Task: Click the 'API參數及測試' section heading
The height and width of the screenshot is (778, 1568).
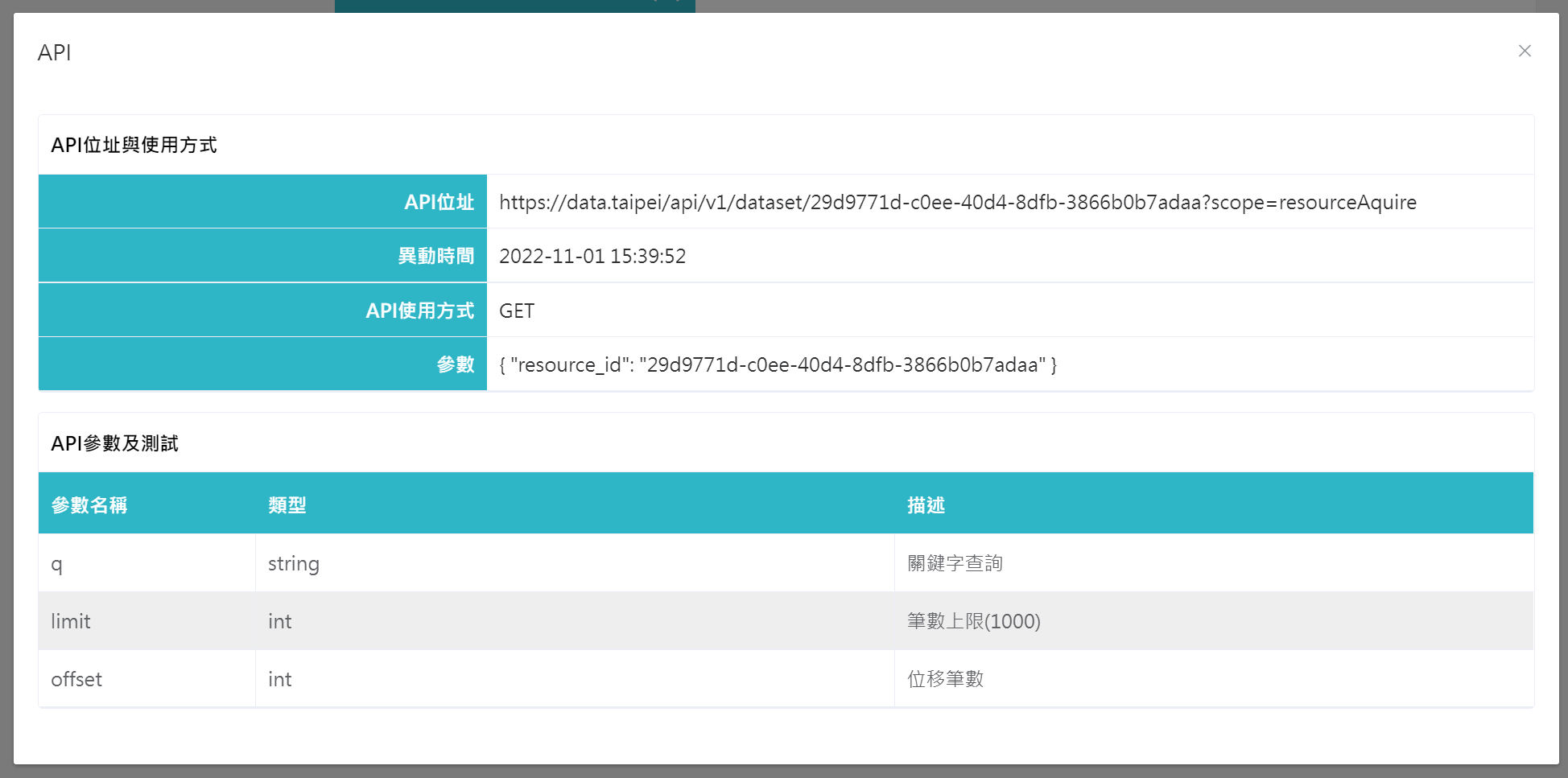Action: click(114, 443)
